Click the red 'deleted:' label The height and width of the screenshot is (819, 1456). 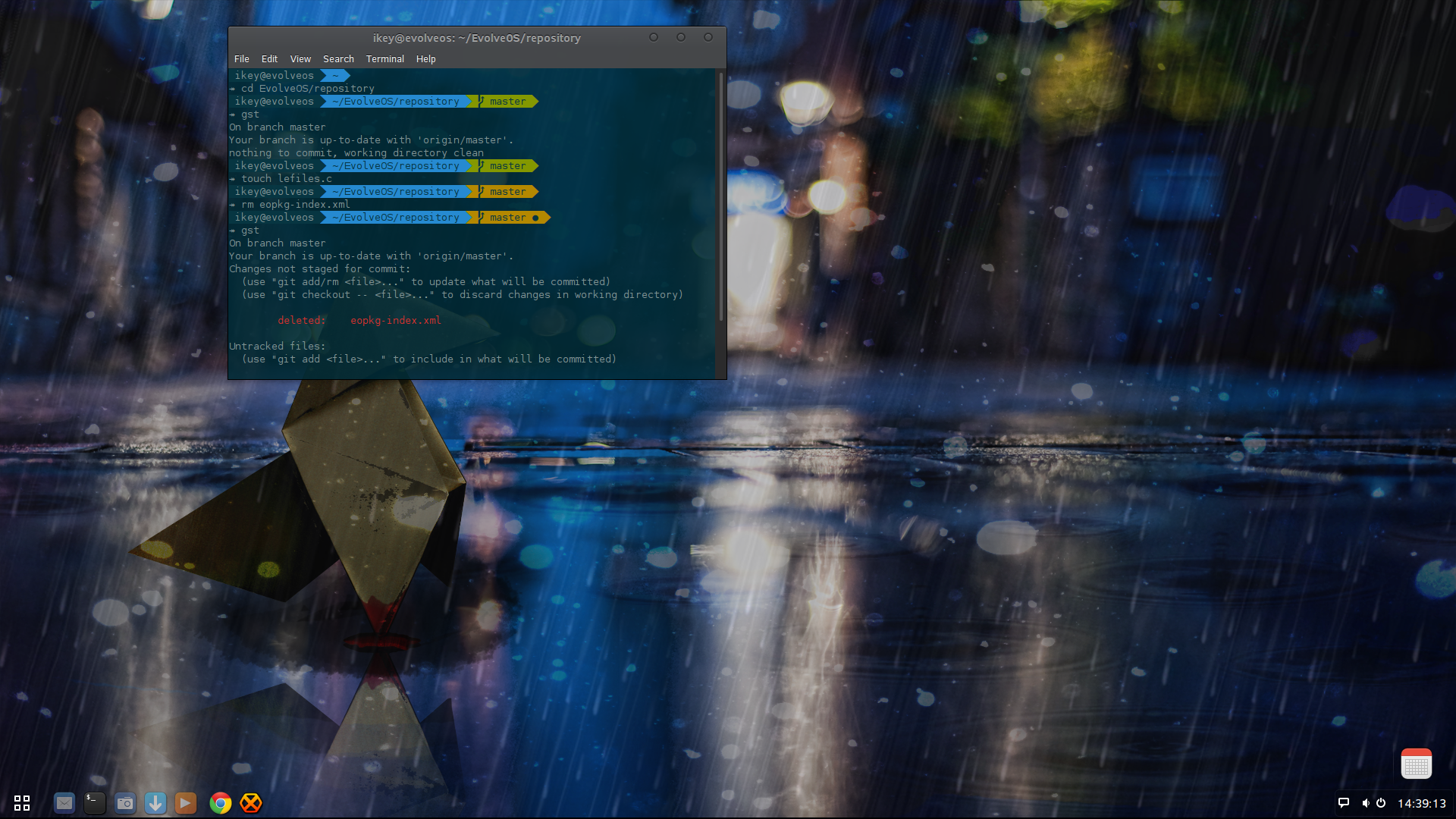click(302, 320)
